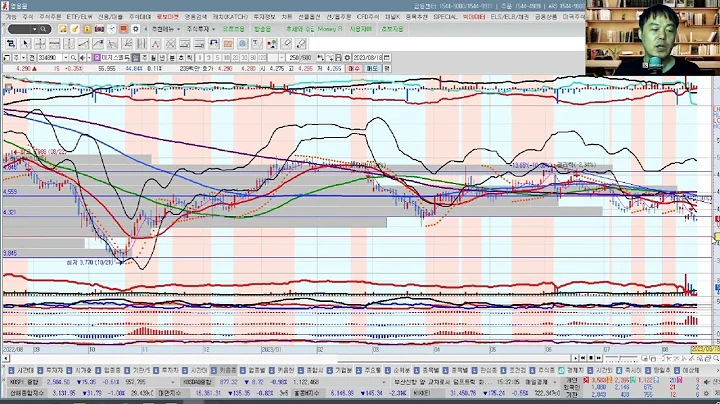720x404 pixels.
Task: Click the lock icon in top toolbar
Action: pos(87,29)
